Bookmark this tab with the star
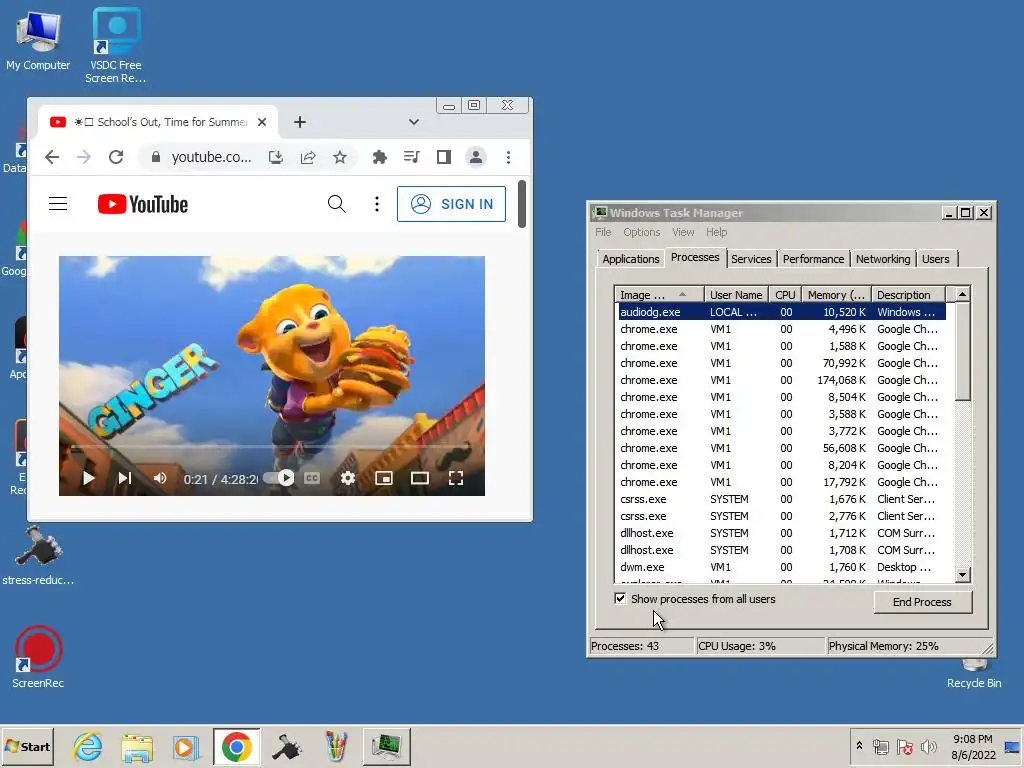This screenshot has width=1024, height=768. coord(340,157)
